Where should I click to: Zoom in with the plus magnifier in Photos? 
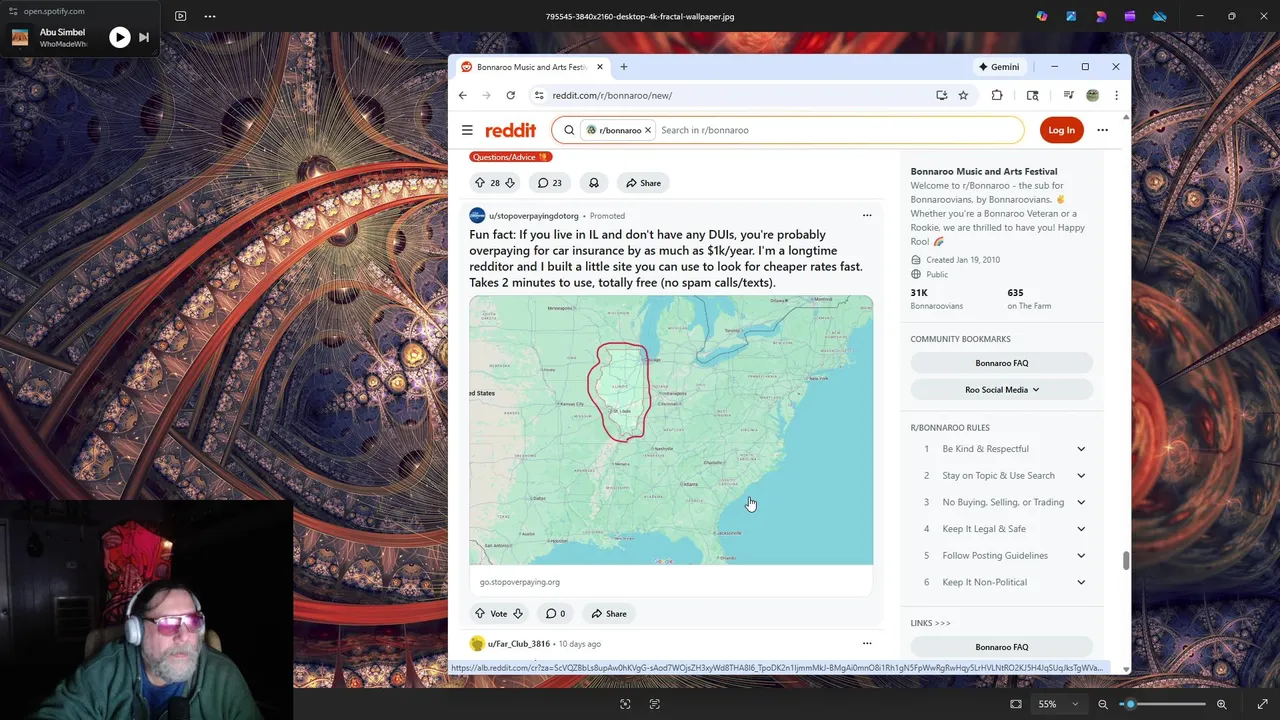[x=1222, y=704]
